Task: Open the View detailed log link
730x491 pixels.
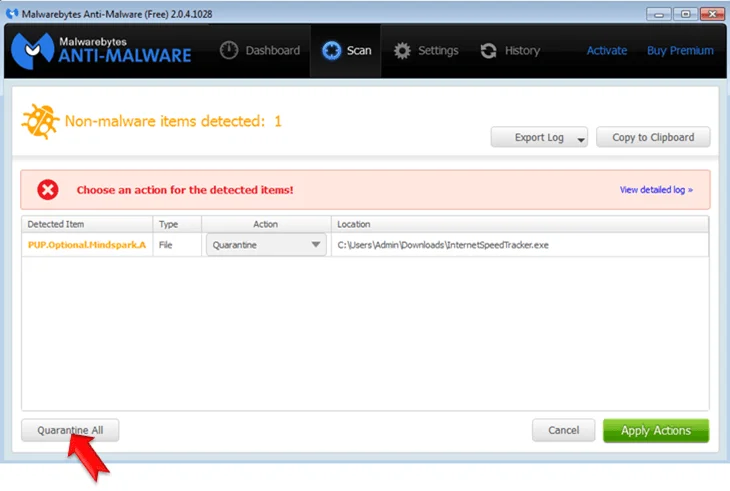Action: 656,190
